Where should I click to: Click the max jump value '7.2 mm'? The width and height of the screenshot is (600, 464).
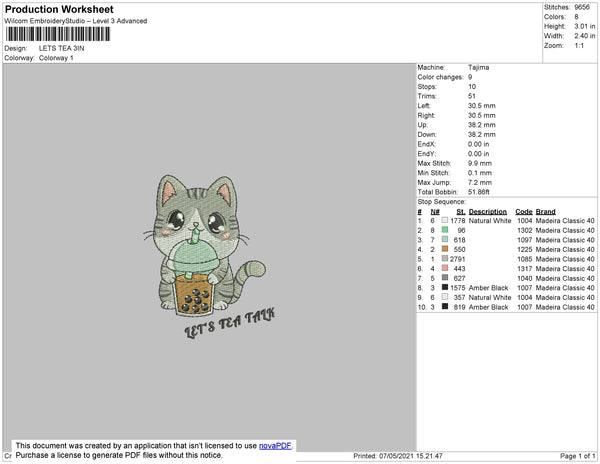tap(480, 182)
